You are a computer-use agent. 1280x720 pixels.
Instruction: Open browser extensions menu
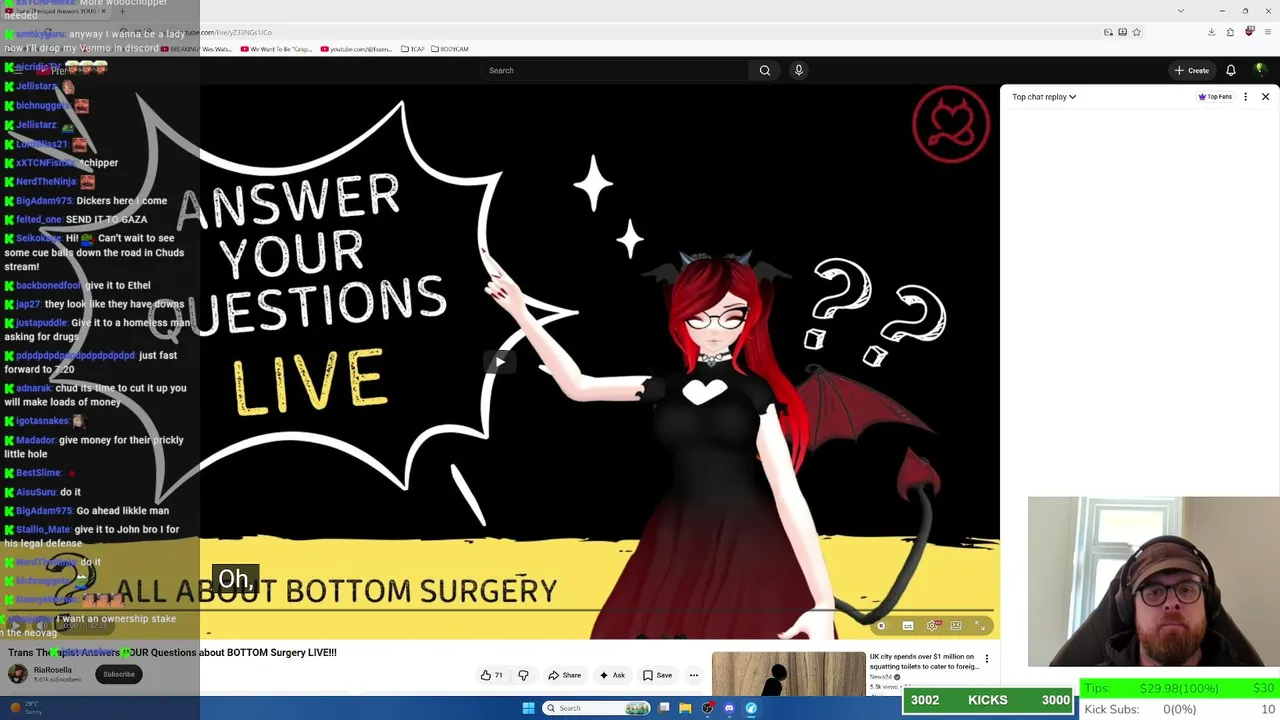1230,32
